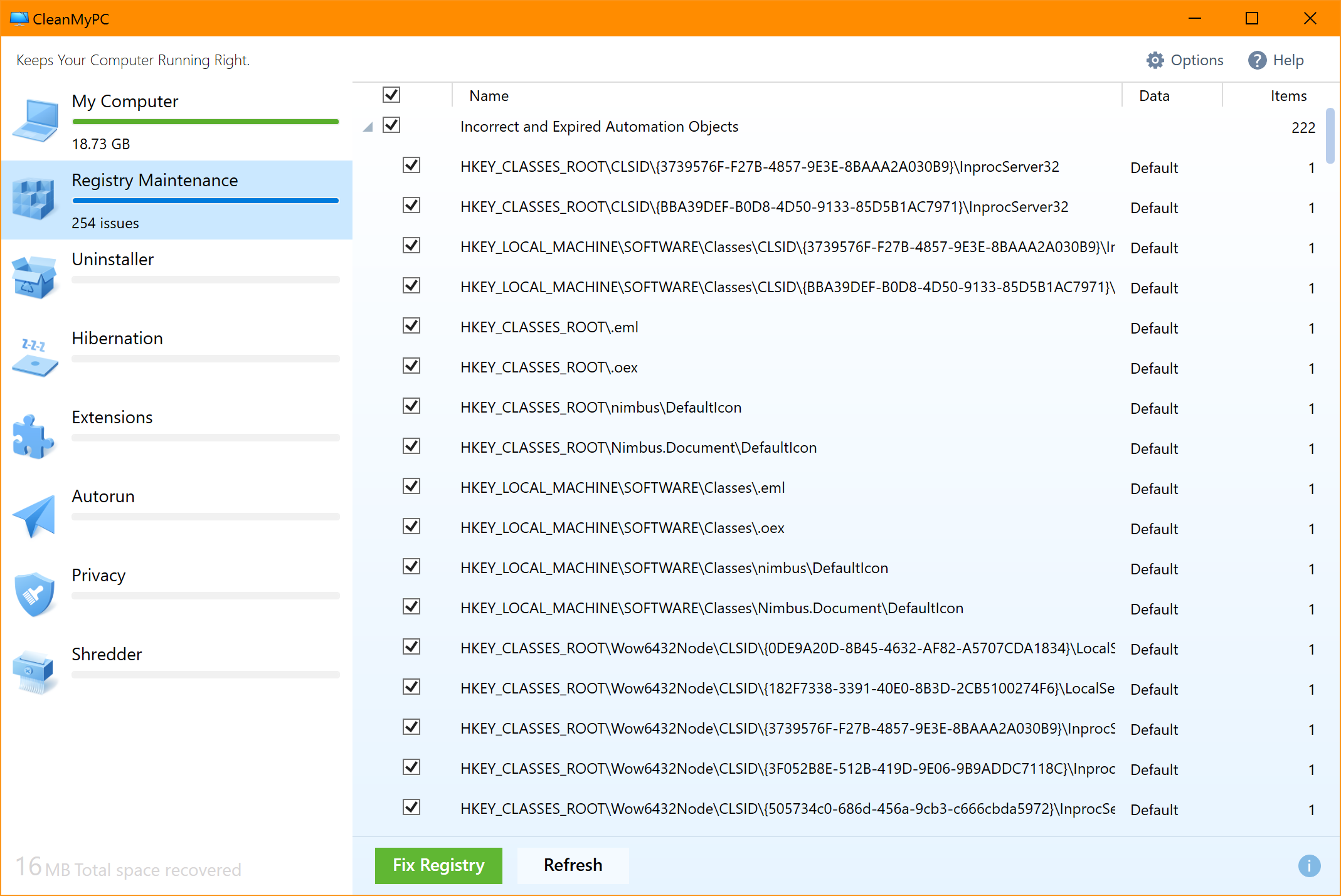Image resolution: width=1341 pixels, height=896 pixels.
Task: Uncheck the HKEY_CLASSES_ROOT\nimbus\DefaultIcon checkbox
Action: pyautogui.click(x=411, y=406)
